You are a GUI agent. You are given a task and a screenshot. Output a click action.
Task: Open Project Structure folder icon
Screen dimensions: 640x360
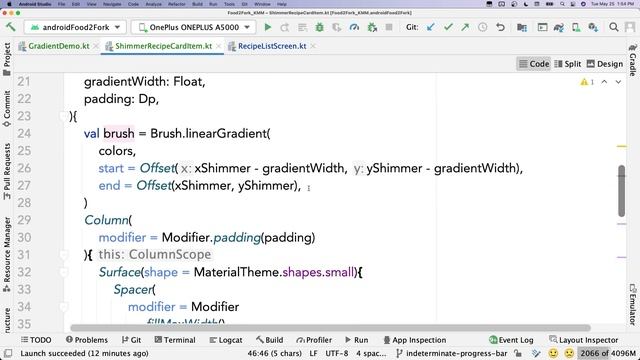522,27
